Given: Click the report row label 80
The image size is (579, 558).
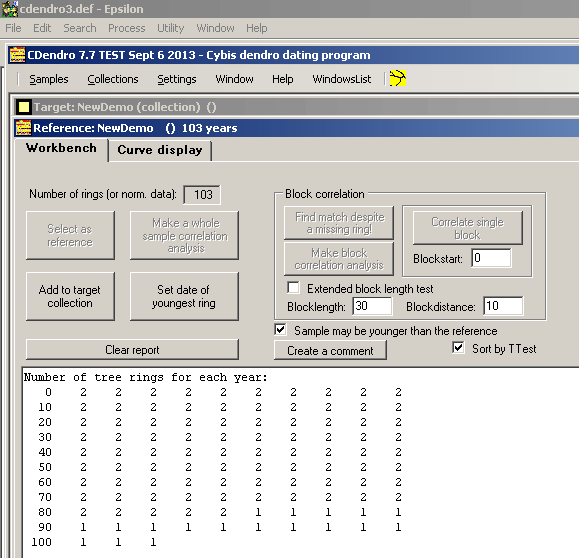Looking at the screenshot, I should 45,512.
